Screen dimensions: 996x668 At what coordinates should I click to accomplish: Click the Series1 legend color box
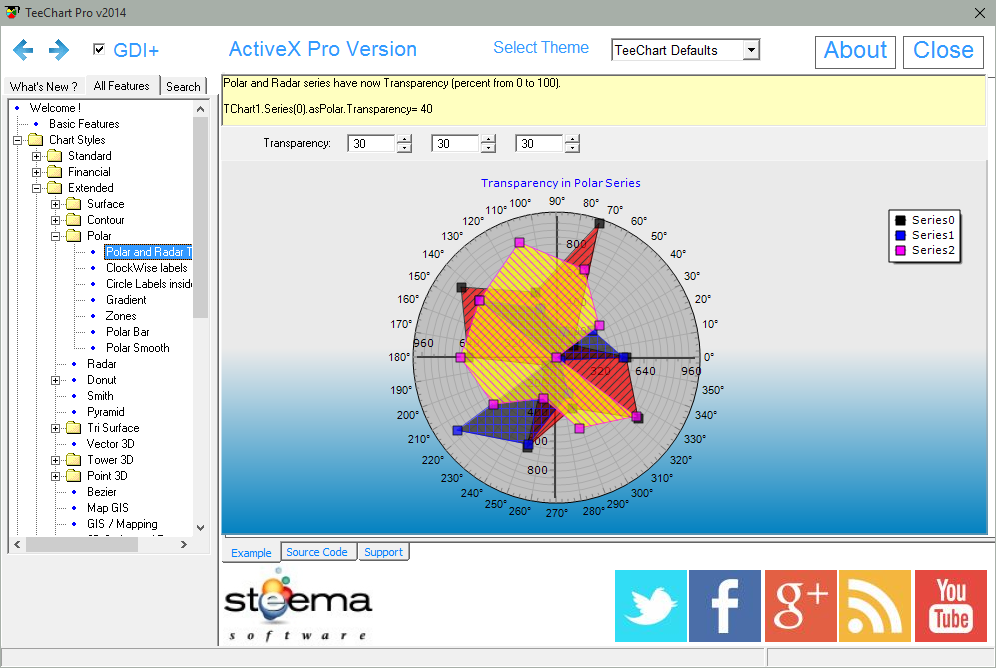click(x=900, y=236)
